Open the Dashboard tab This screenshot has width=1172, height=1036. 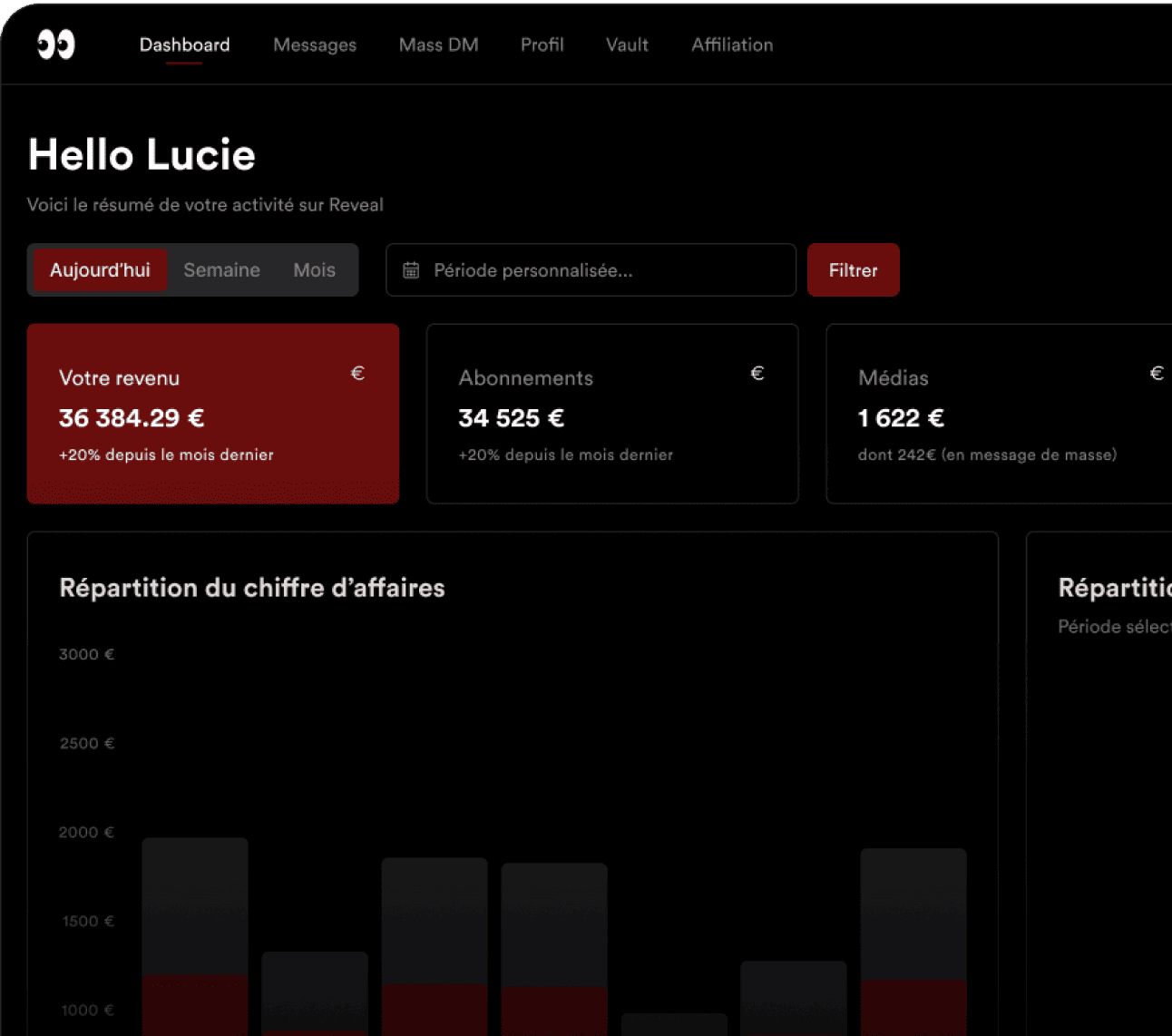point(184,44)
